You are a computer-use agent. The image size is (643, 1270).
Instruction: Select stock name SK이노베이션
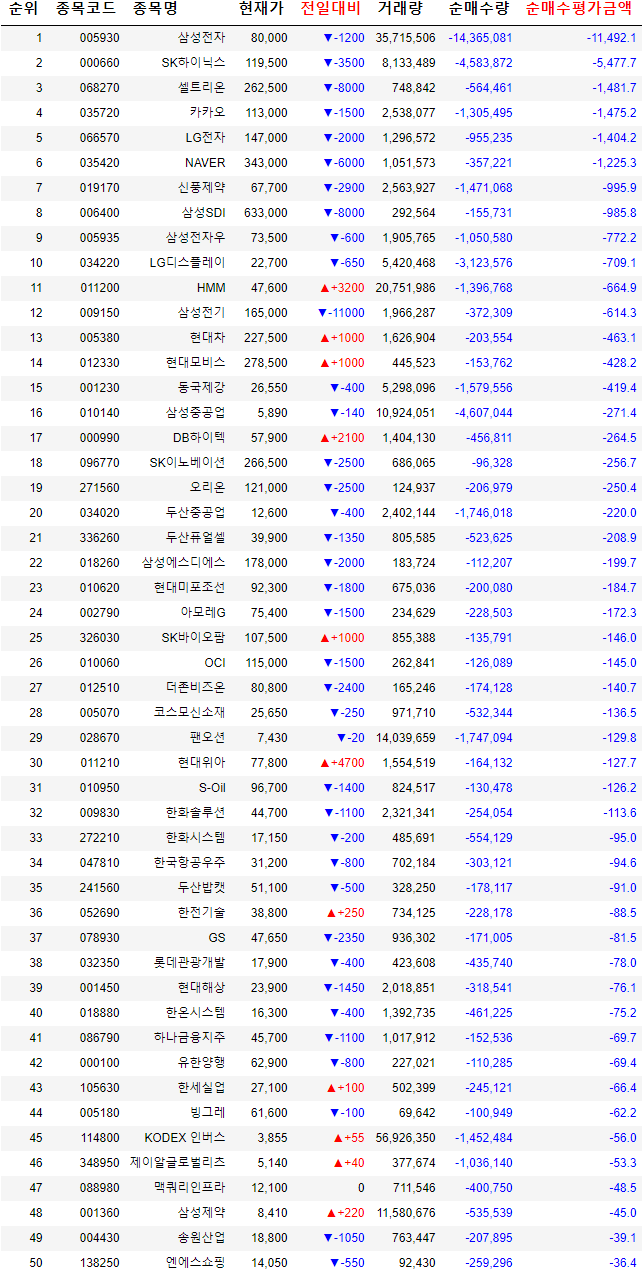click(x=188, y=463)
